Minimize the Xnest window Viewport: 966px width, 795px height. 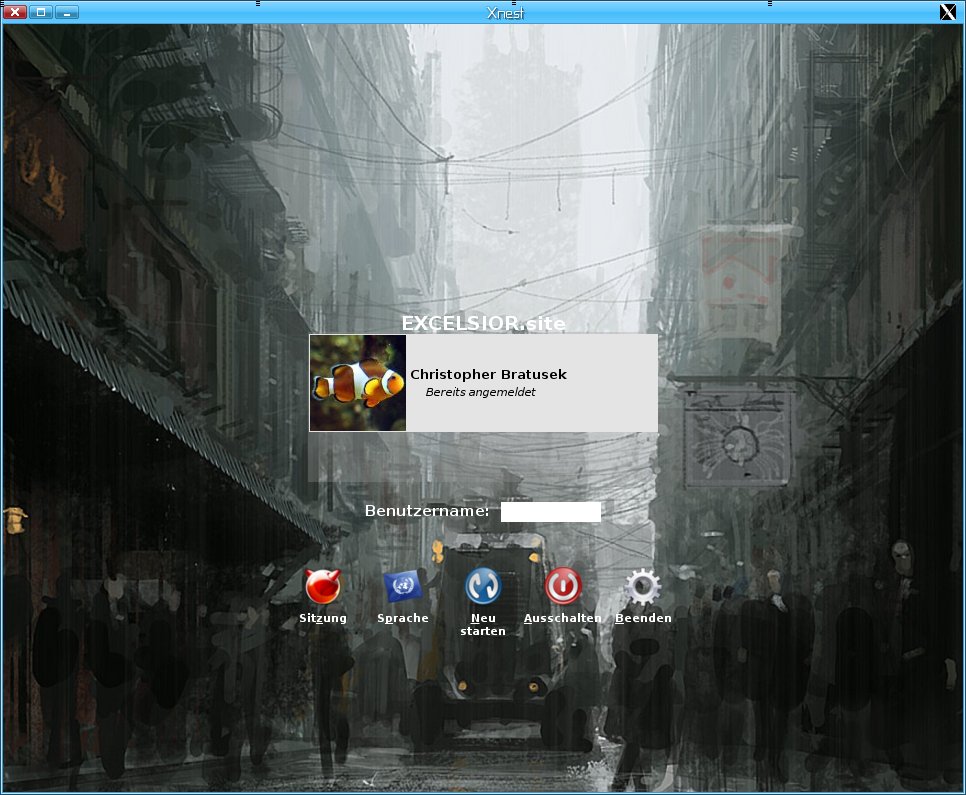click(x=67, y=12)
